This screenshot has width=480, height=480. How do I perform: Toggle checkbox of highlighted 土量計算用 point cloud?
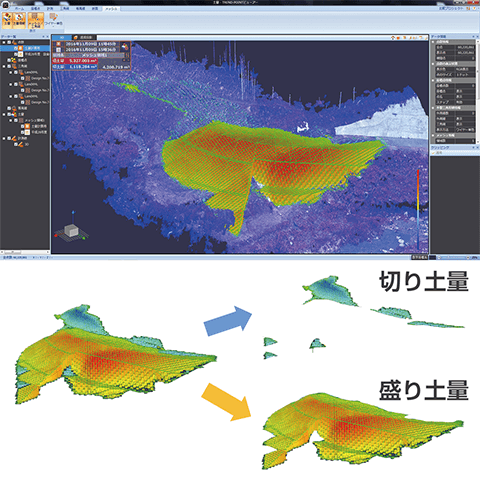[x=16, y=48]
